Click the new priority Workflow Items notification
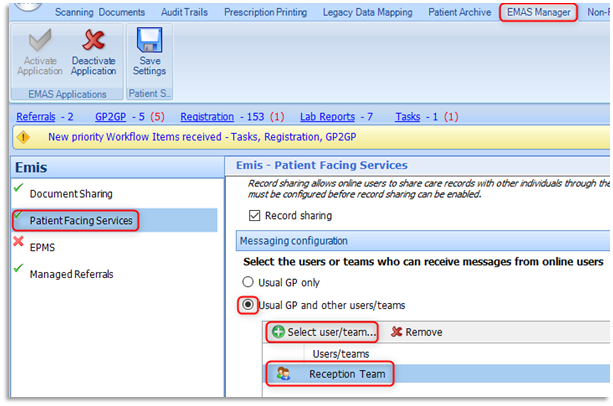Viewport: 613px width, 406px height. click(x=202, y=137)
